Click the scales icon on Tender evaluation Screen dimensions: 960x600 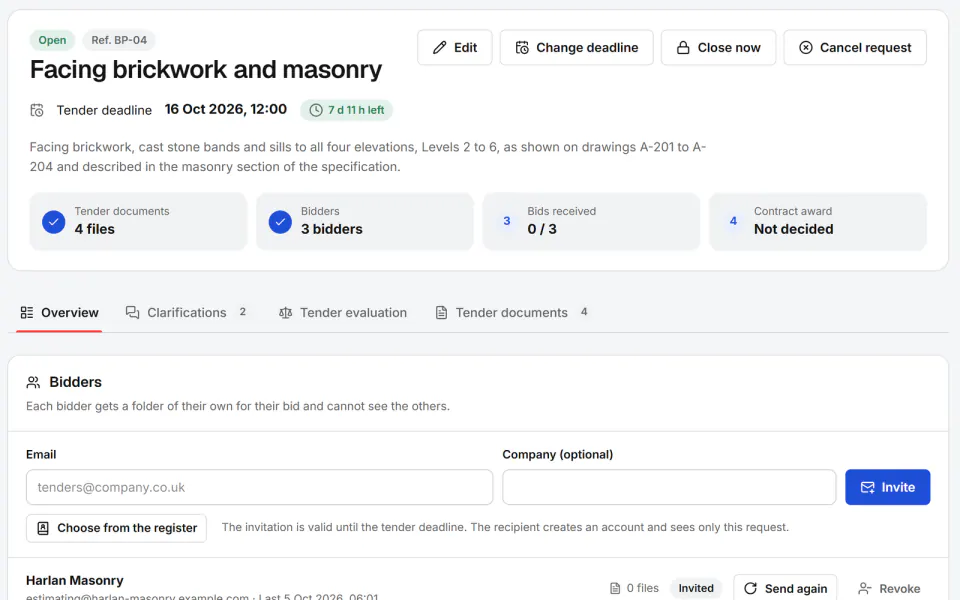(285, 313)
